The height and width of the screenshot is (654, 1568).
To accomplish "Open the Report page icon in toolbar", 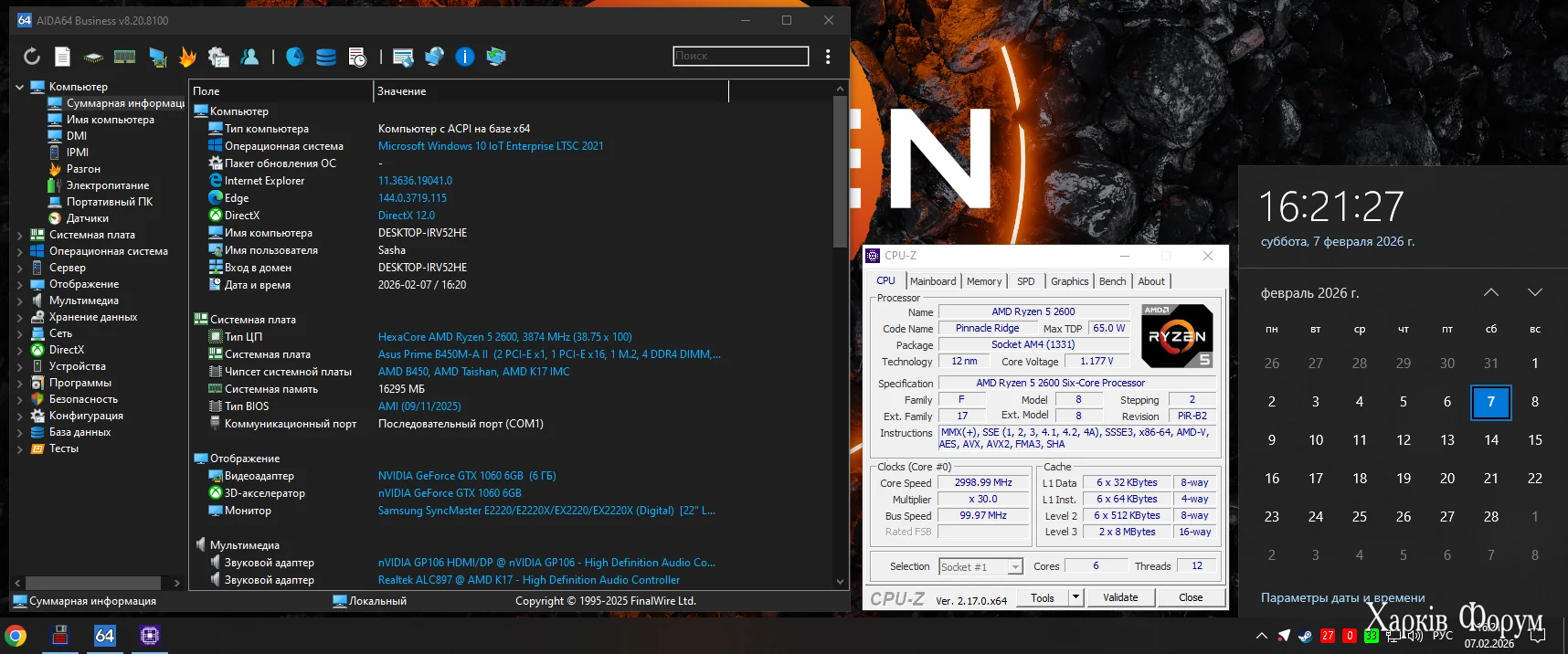I will point(62,57).
